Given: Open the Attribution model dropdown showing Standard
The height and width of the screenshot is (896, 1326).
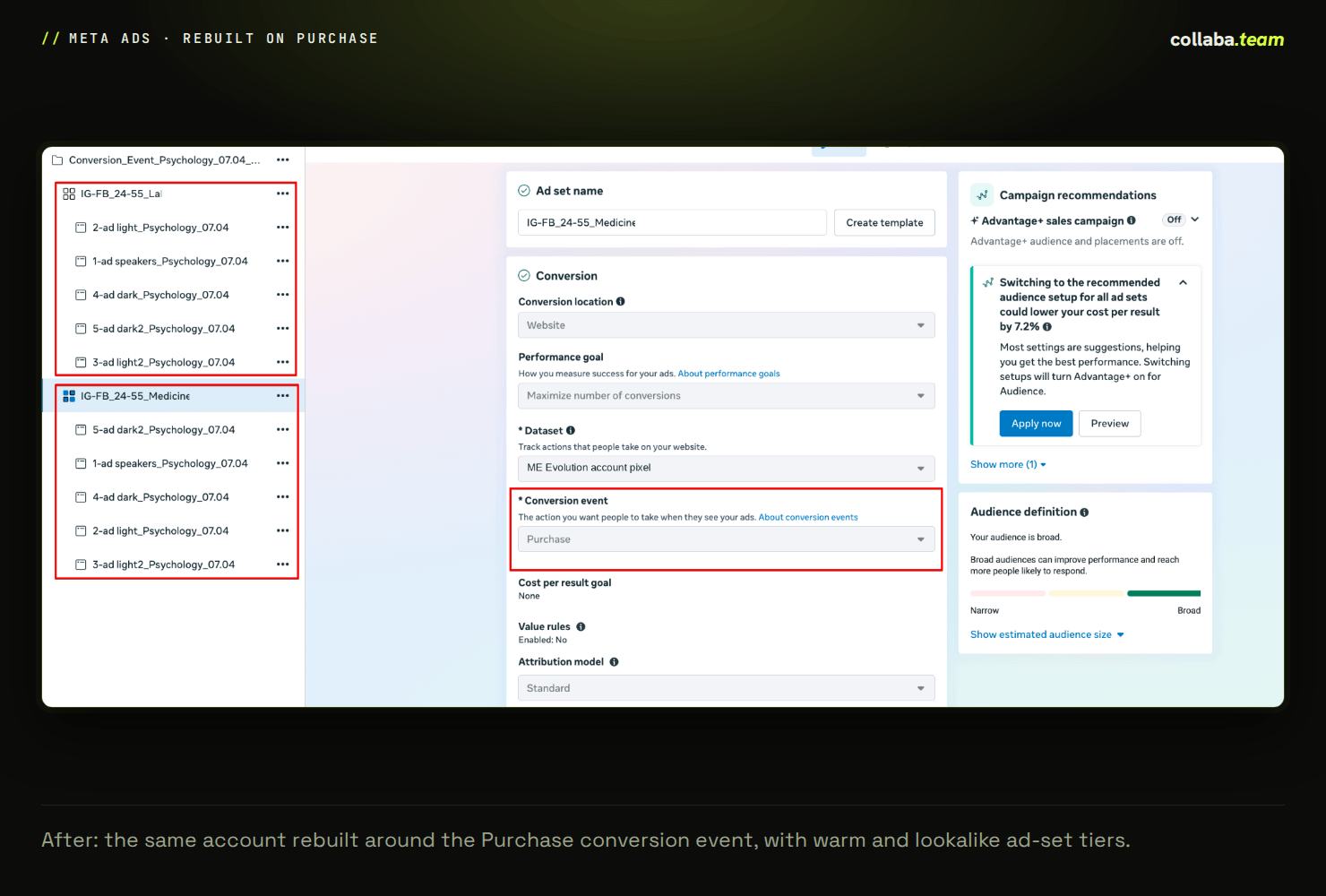Looking at the screenshot, I should tap(727, 688).
